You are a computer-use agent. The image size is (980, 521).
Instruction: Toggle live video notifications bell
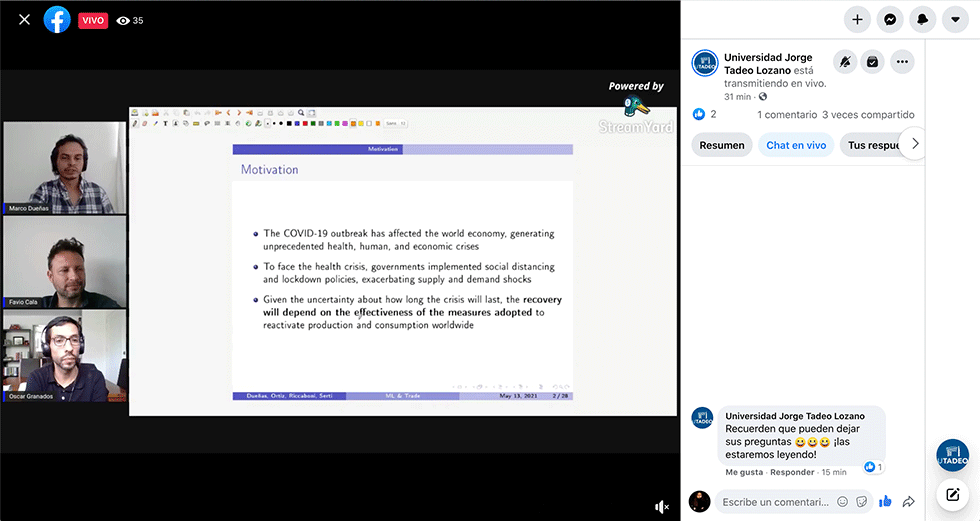click(845, 62)
